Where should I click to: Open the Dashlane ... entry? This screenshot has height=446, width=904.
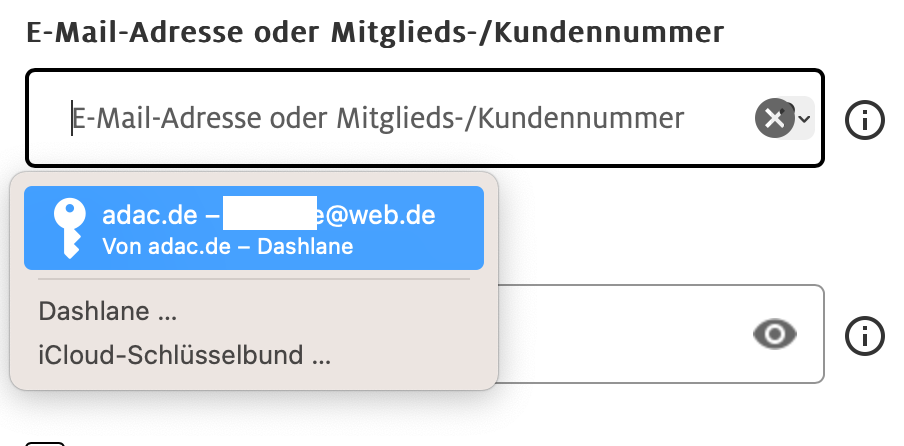108,312
